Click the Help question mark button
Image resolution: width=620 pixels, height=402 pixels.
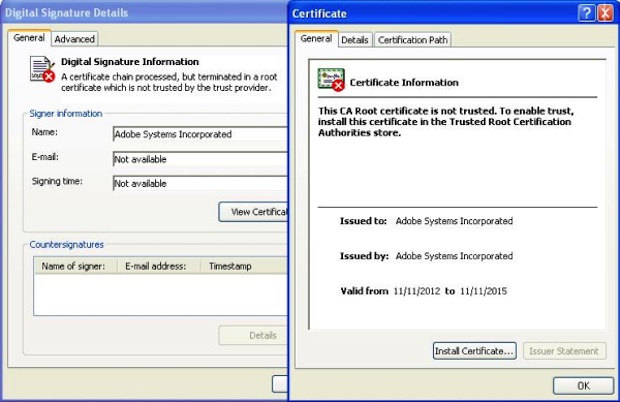click(586, 13)
